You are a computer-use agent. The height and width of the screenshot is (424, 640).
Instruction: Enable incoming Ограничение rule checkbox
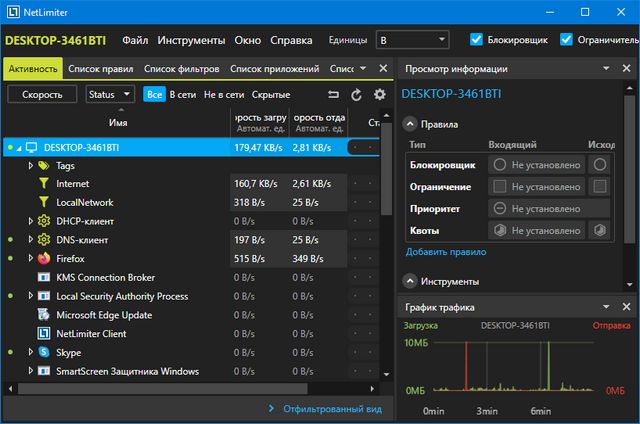pos(499,186)
